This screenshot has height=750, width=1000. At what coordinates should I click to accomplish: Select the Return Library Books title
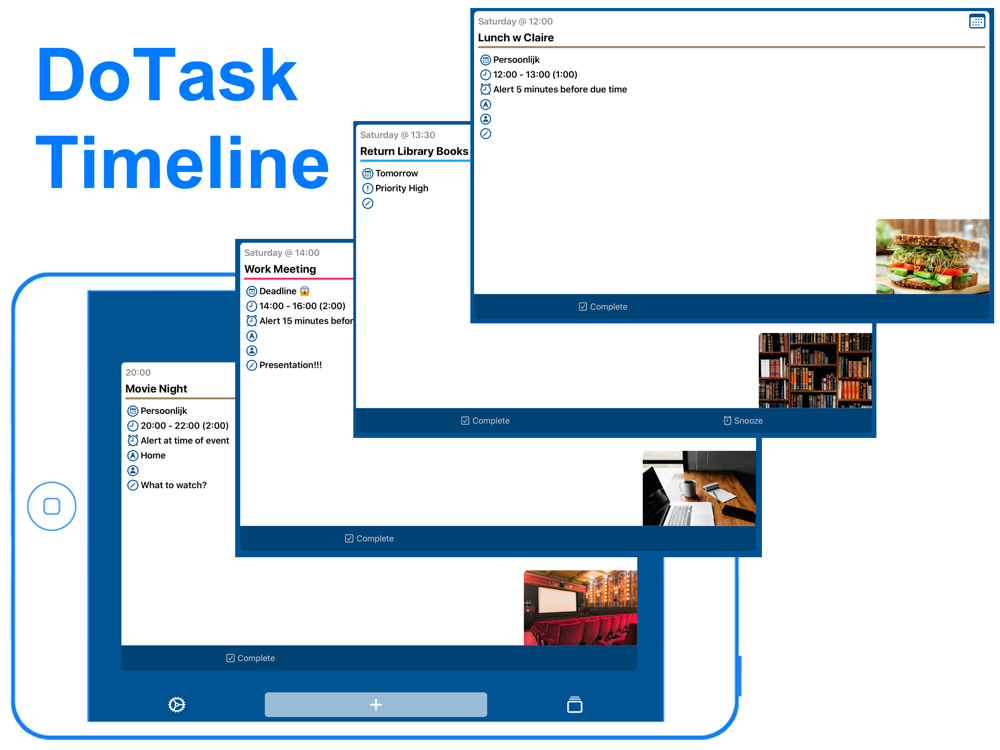coord(414,151)
